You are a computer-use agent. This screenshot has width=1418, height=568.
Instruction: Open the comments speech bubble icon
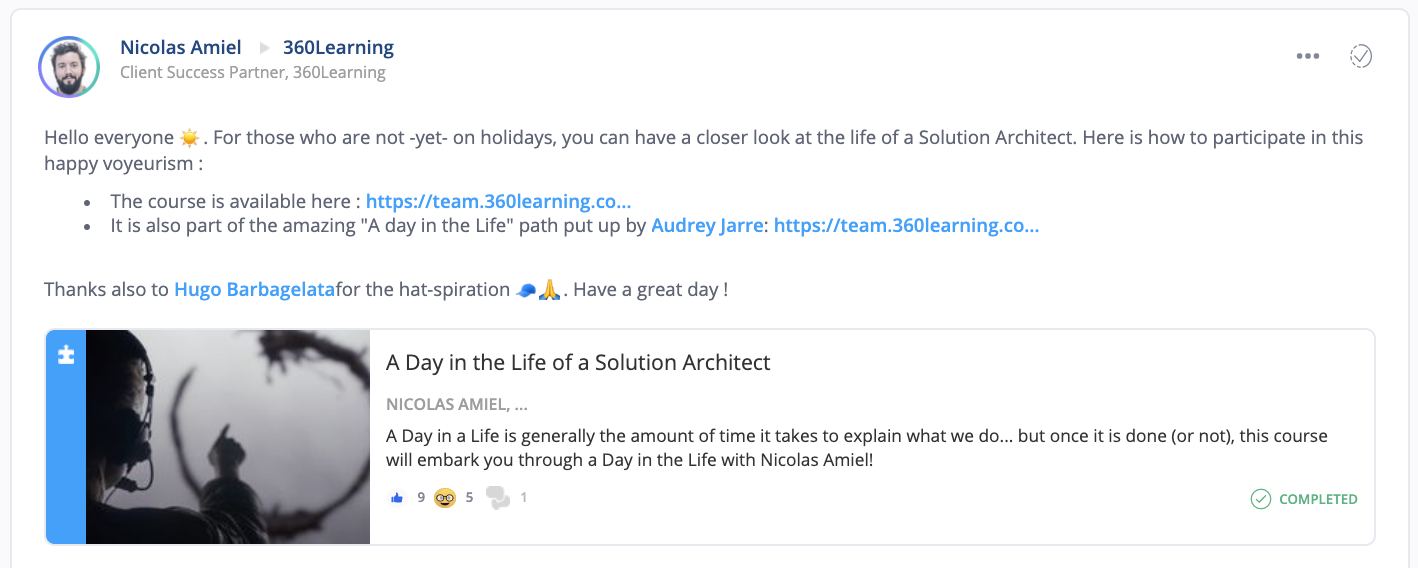(x=497, y=497)
